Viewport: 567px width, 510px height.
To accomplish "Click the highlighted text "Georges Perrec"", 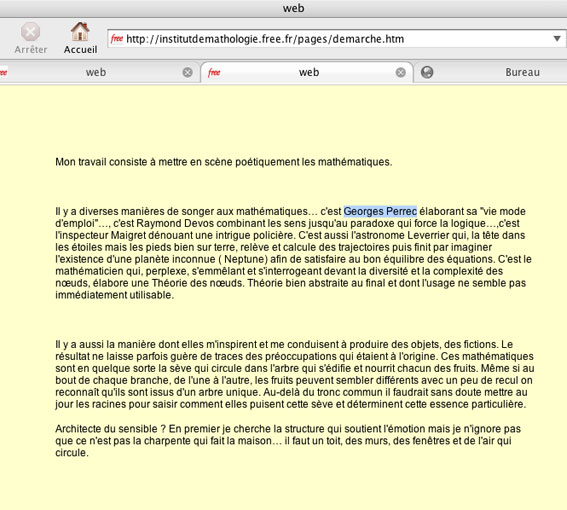I will point(380,211).
